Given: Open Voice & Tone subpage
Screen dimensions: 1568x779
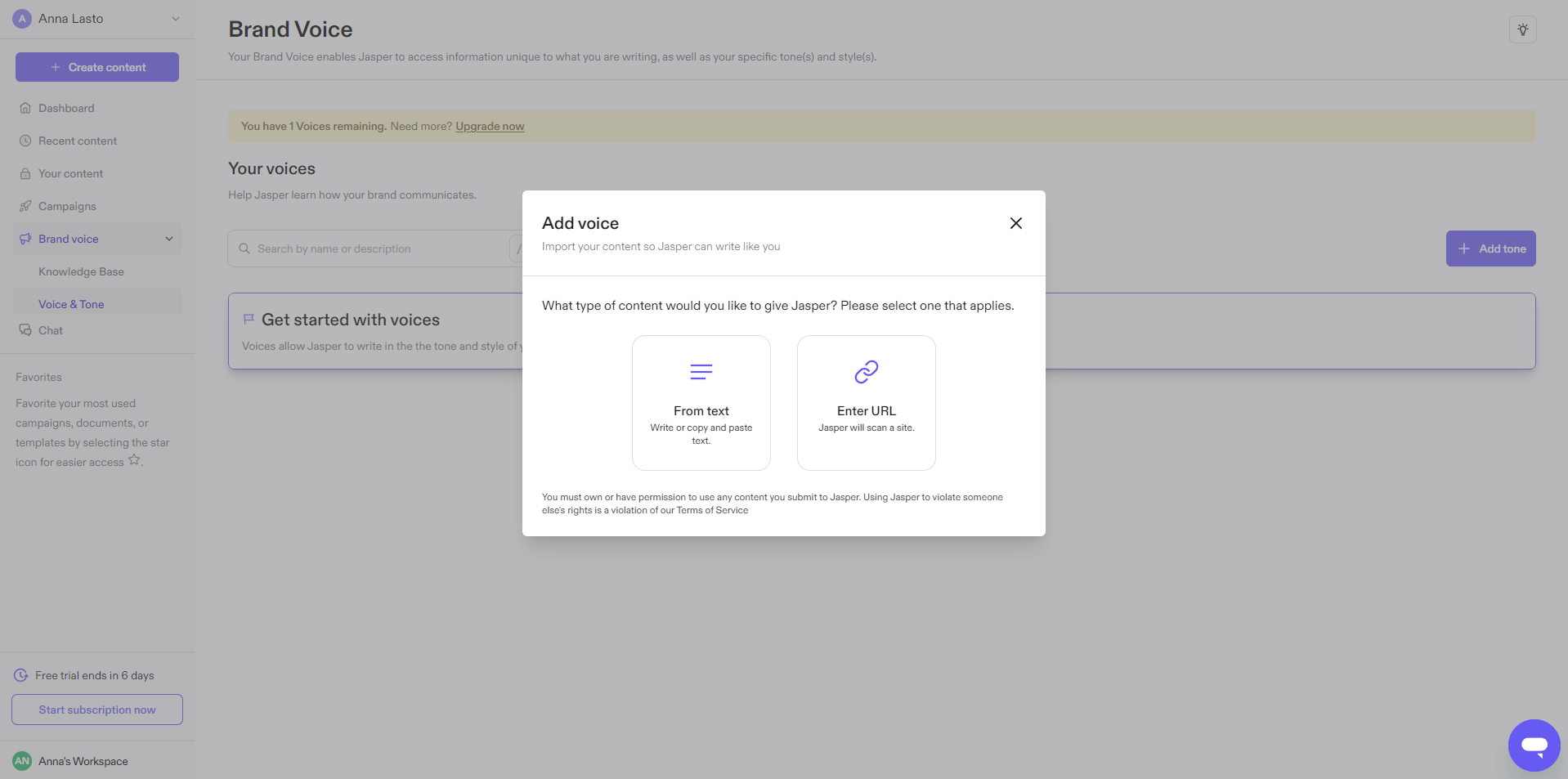Looking at the screenshot, I should pyautogui.click(x=71, y=304).
